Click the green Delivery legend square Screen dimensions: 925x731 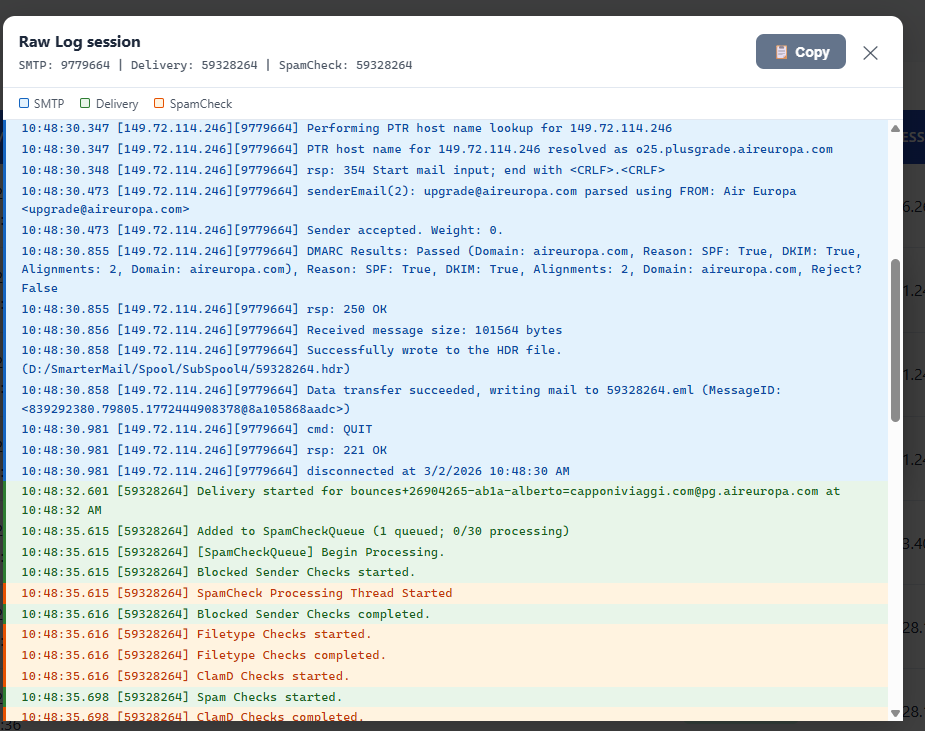coord(86,103)
